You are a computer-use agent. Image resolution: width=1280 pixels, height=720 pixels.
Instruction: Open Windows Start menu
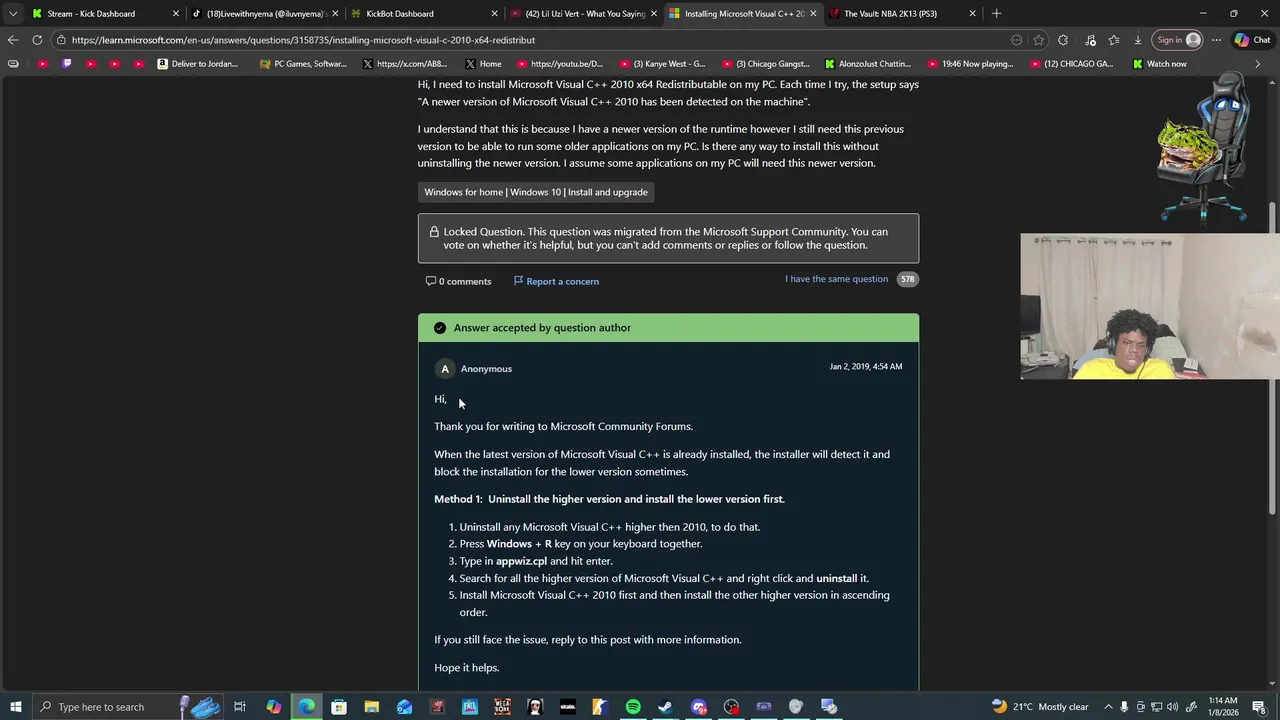pyautogui.click(x=15, y=707)
